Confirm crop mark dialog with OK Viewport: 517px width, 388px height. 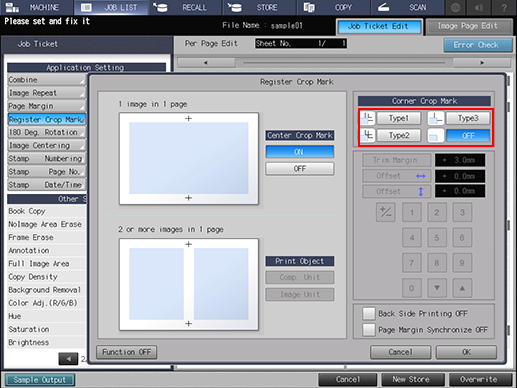click(x=466, y=352)
